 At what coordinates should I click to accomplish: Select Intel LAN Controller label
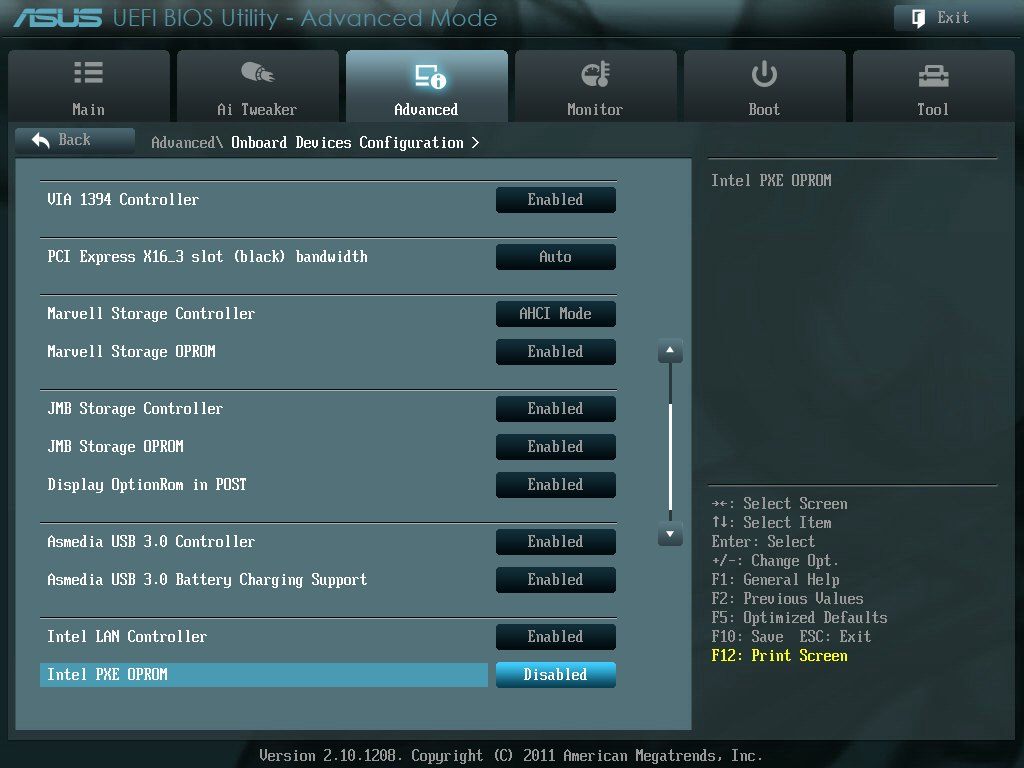pyautogui.click(x=127, y=637)
